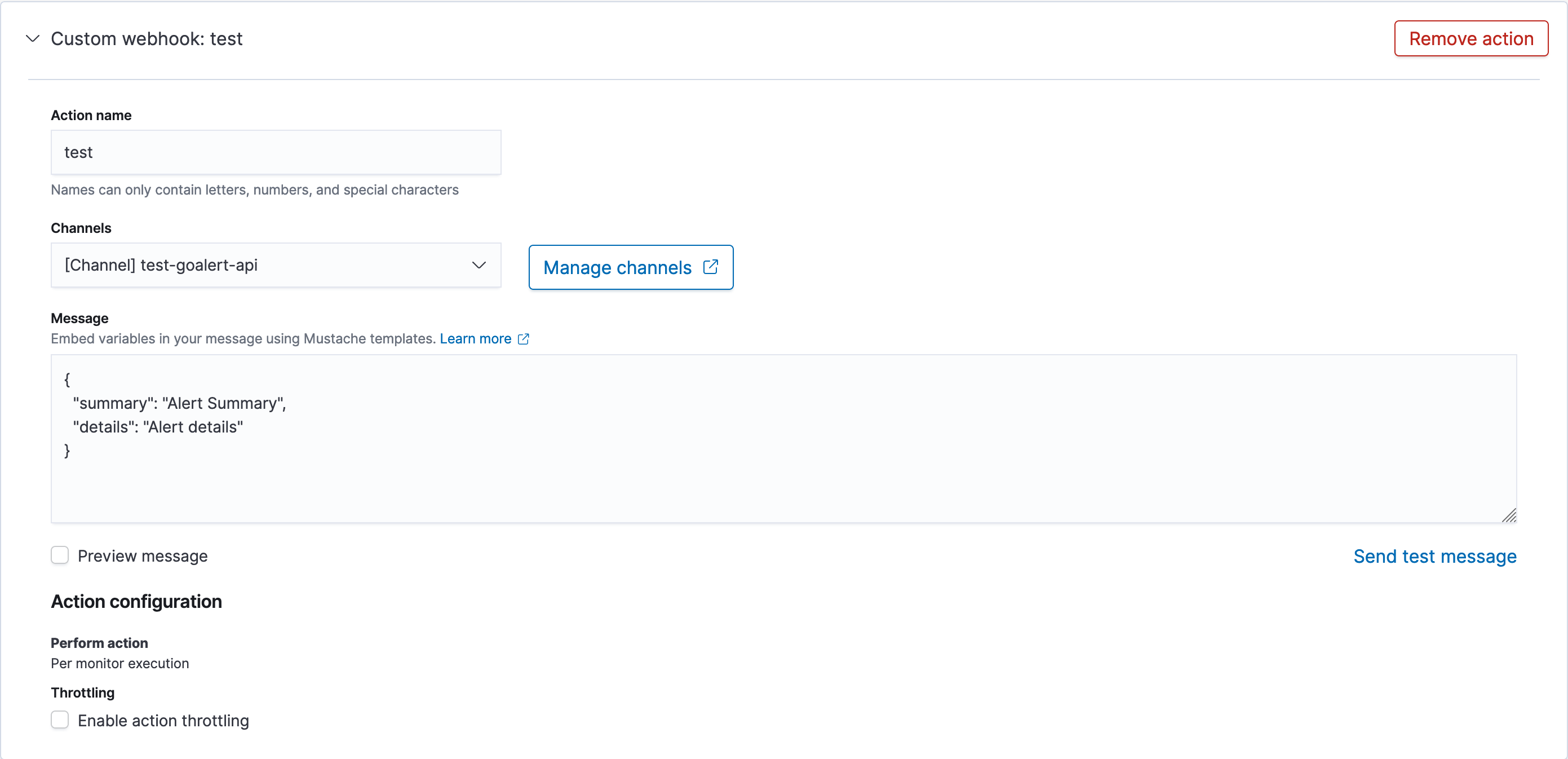The height and width of the screenshot is (759, 1568).
Task: Click the Remove action button
Action: [x=1471, y=38]
